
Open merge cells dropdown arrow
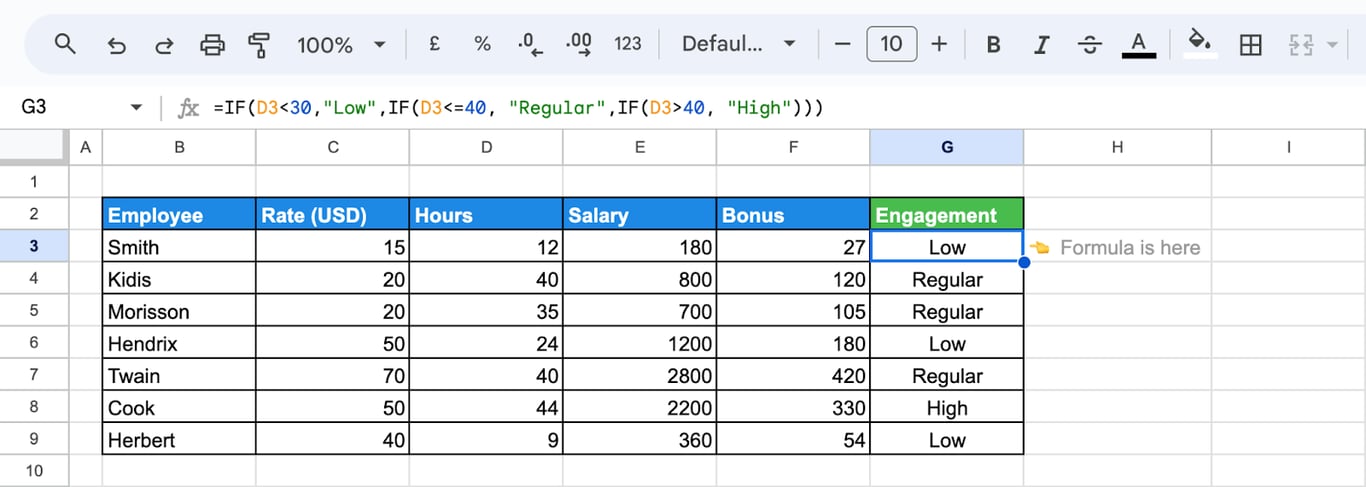1332,45
